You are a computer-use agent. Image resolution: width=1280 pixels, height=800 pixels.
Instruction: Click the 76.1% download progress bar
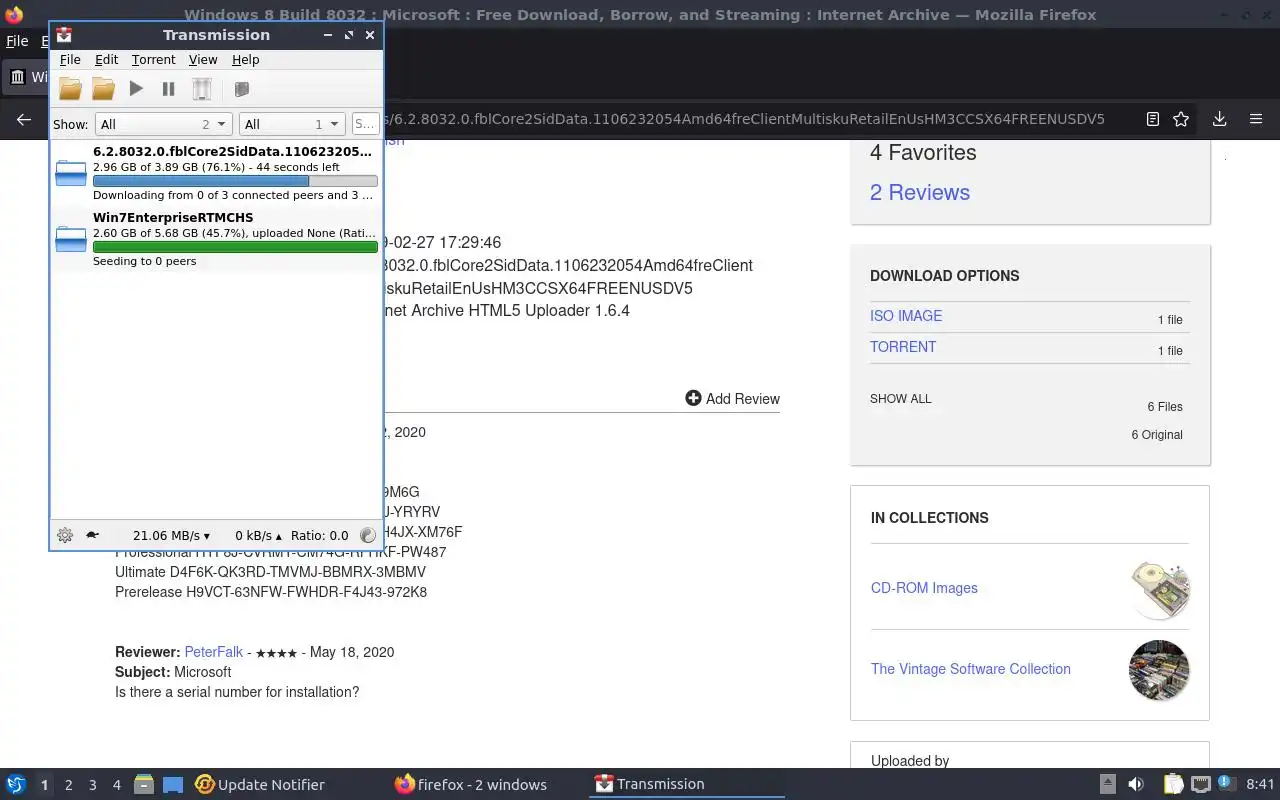pyautogui.click(x=235, y=181)
